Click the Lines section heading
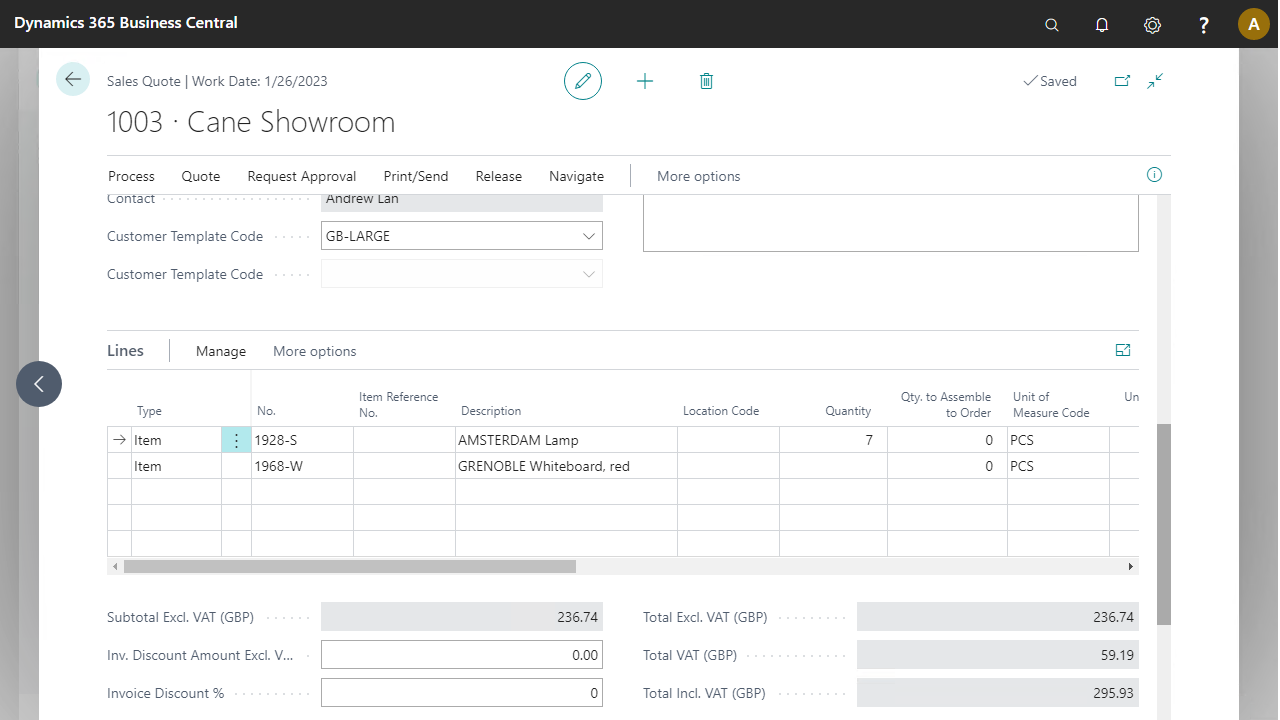This screenshot has height=720, width=1280. point(125,351)
